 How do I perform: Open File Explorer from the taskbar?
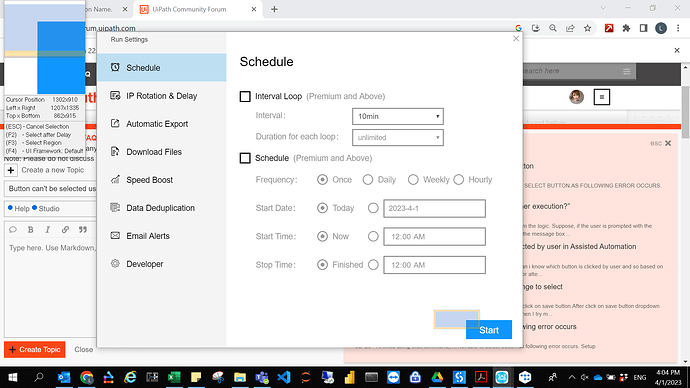pos(240,377)
